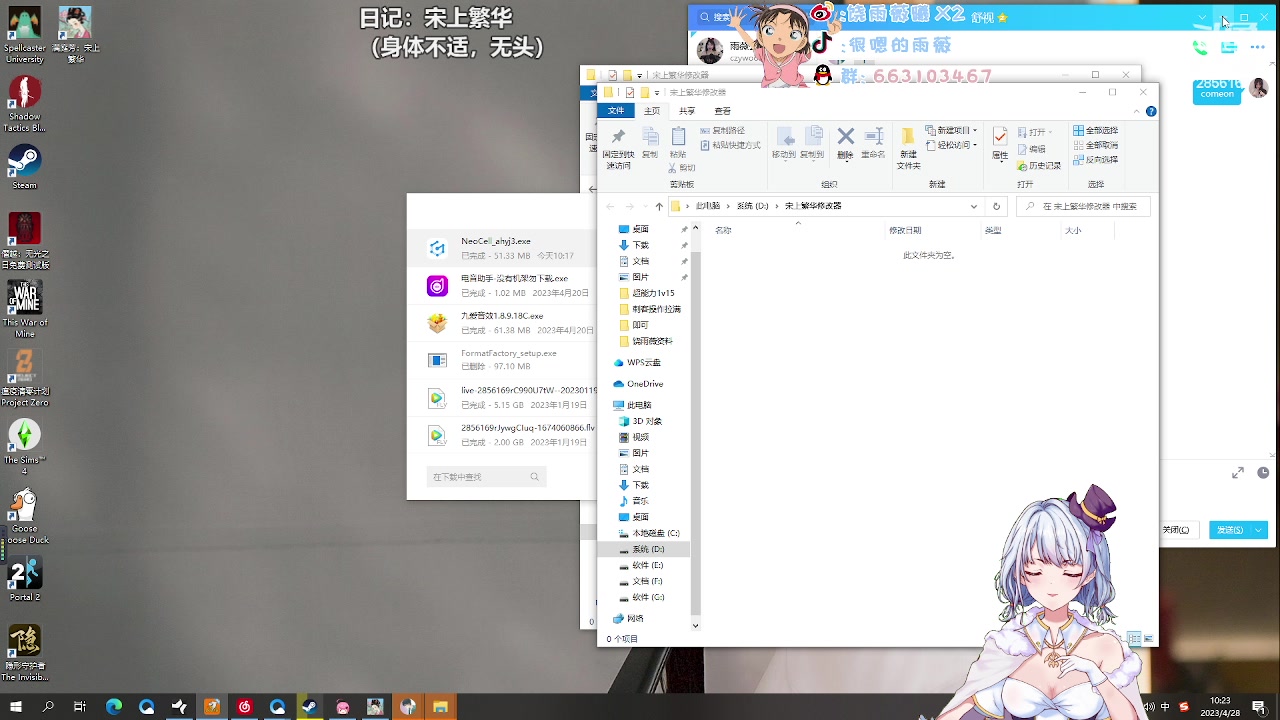1280x720 pixels.
Task: Open Steam desktop shortcut
Action: 24,167
